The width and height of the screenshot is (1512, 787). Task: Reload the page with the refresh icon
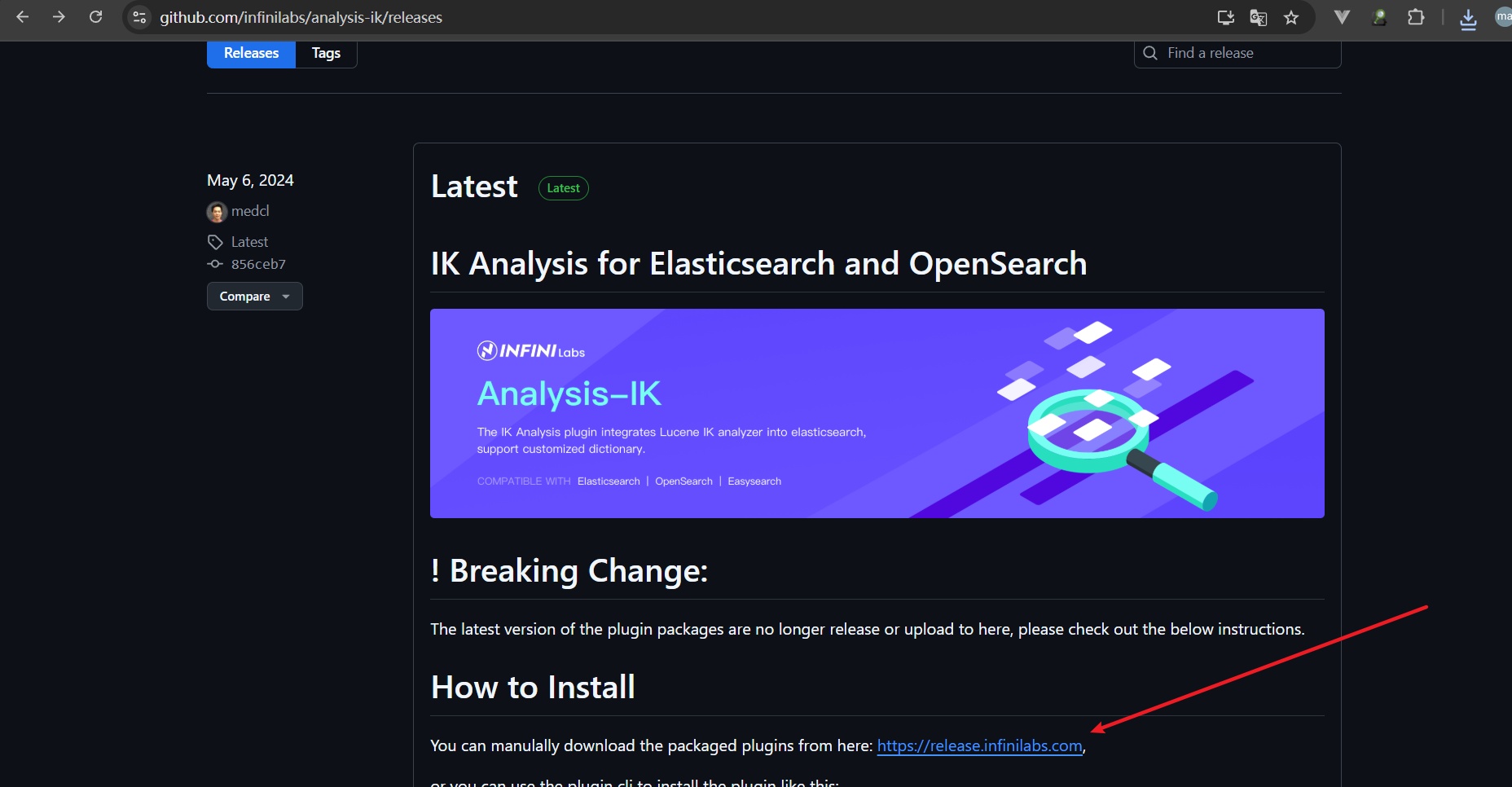tap(95, 17)
